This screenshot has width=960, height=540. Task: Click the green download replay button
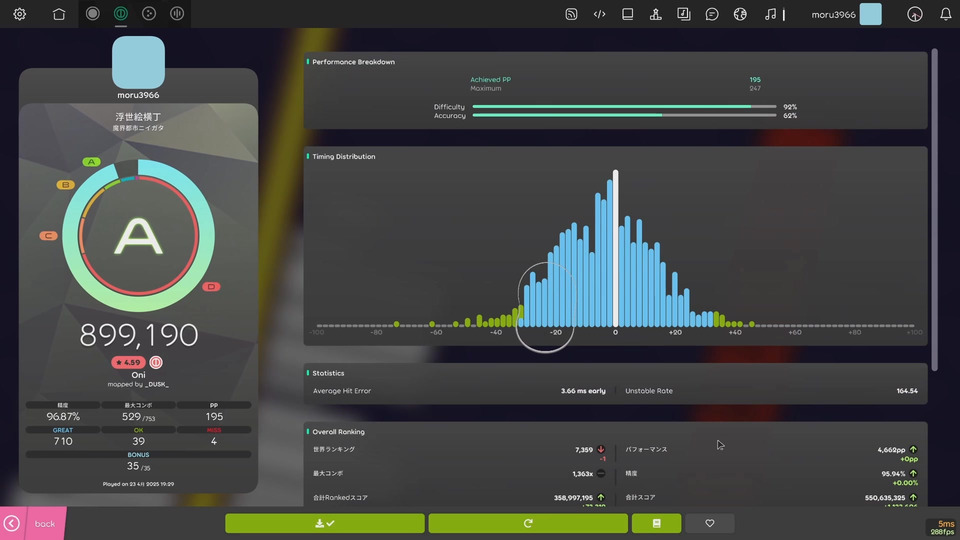click(324, 523)
